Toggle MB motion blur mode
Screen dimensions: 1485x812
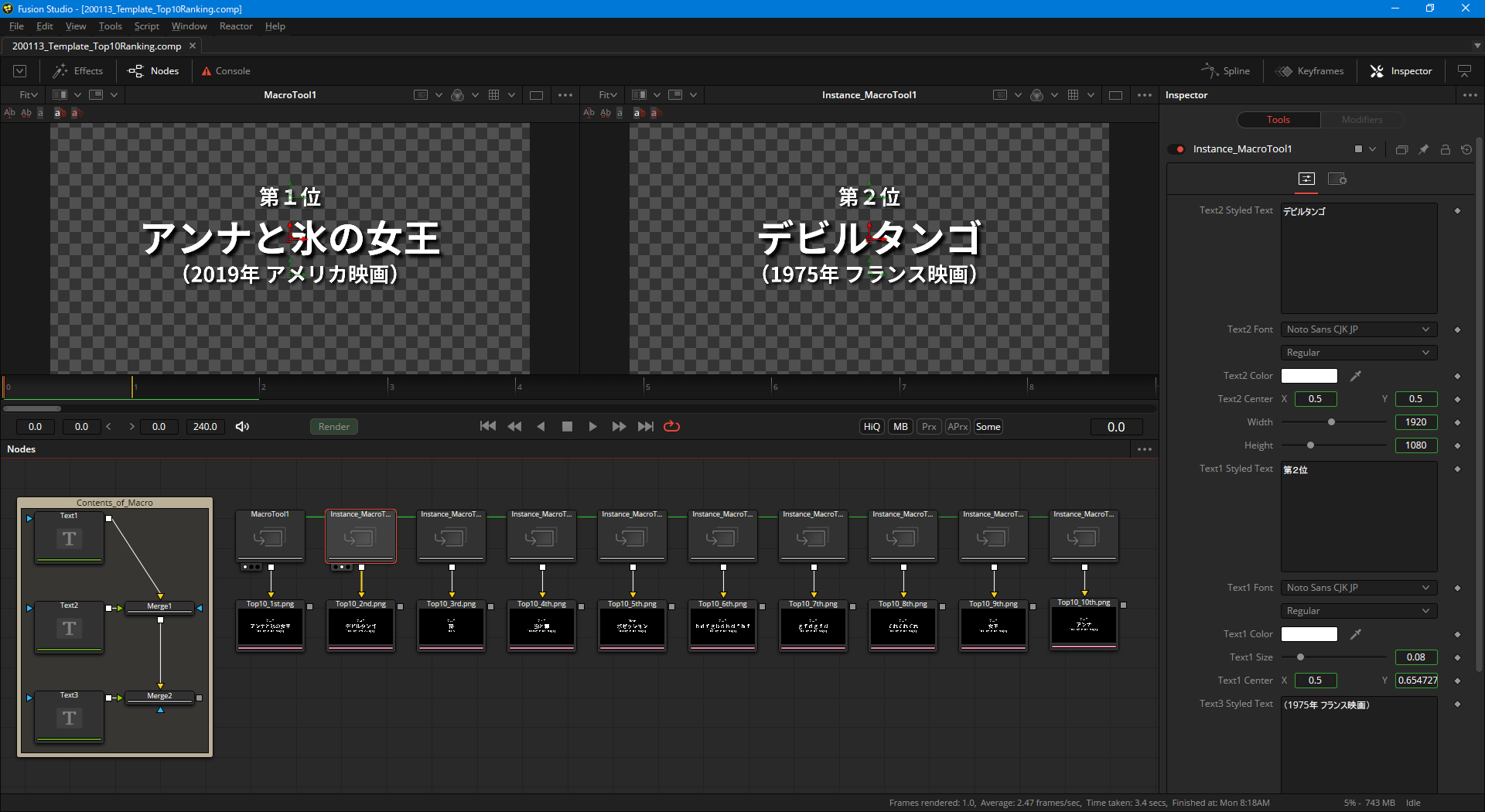pyautogui.click(x=900, y=427)
